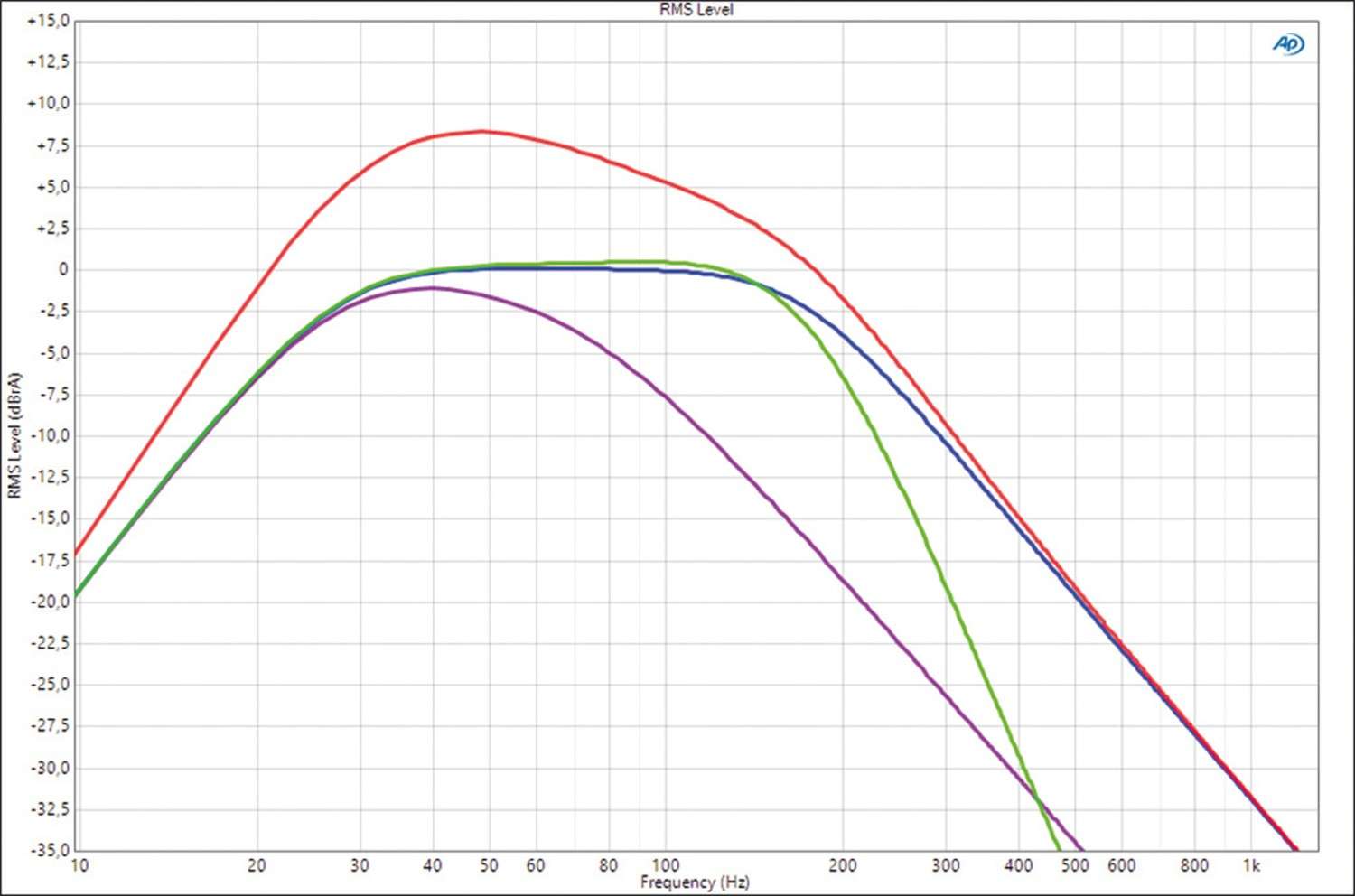Click the -20,0 tick label on the Y axis
Image resolution: width=1355 pixels, height=896 pixels.
click(48, 602)
